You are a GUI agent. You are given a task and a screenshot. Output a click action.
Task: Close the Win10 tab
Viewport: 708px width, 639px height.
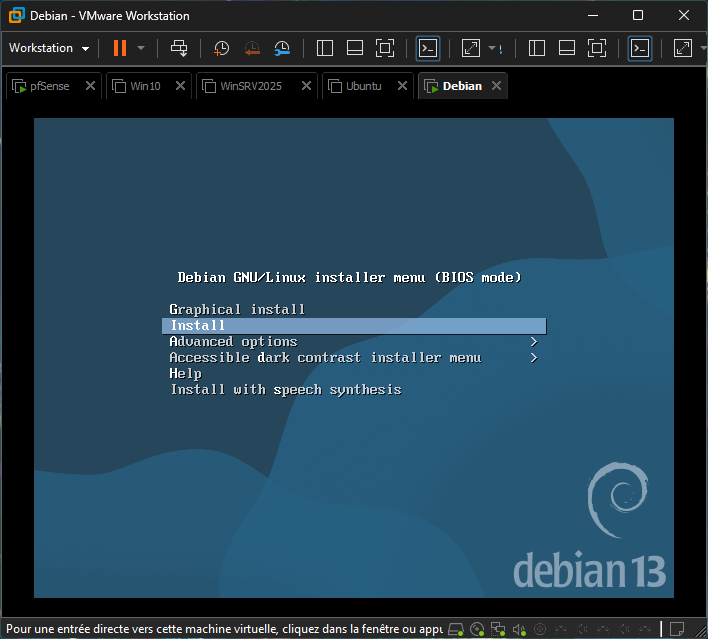(180, 86)
